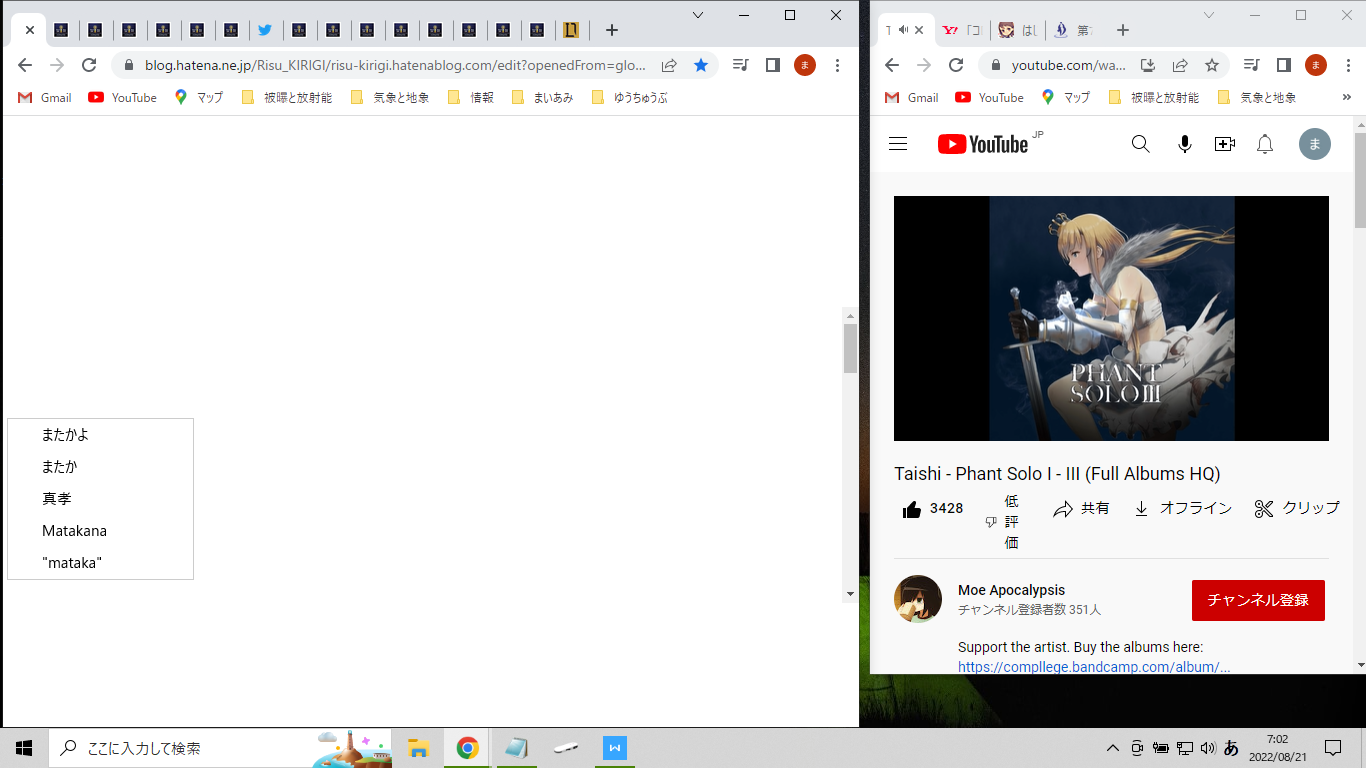
Task: Open new tab in the YouTube window
Action: click(1123, 30)
